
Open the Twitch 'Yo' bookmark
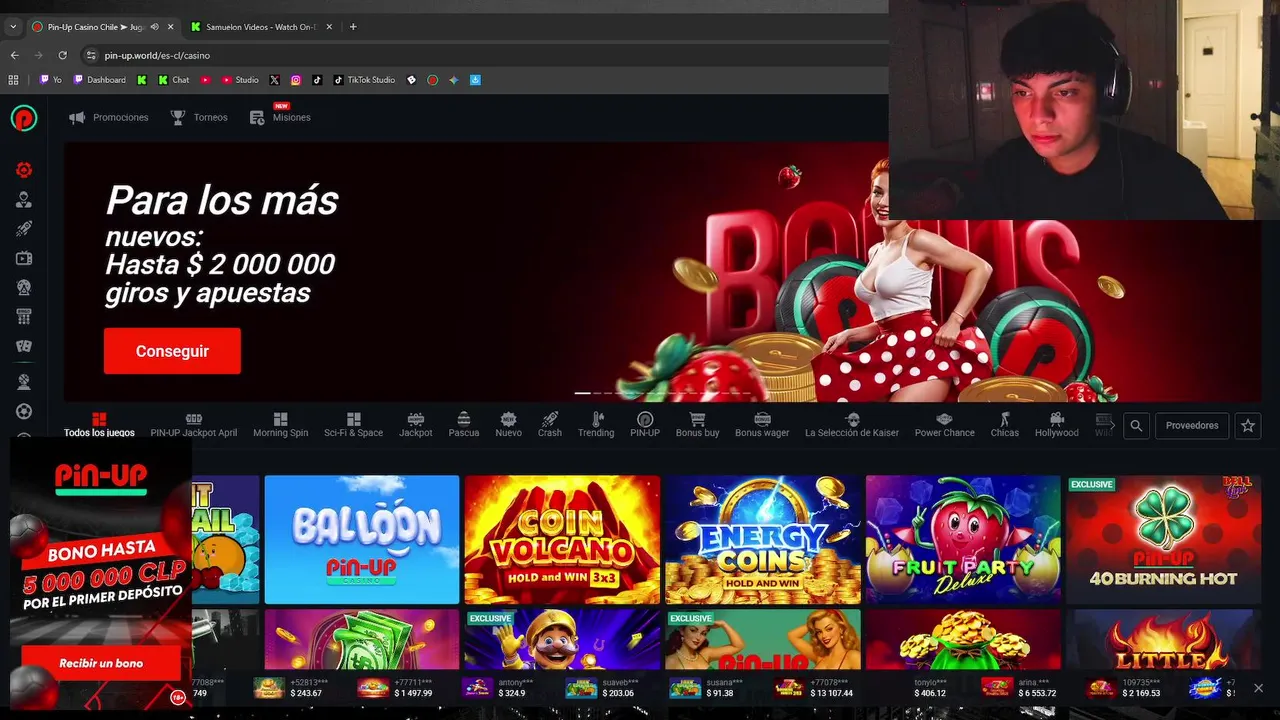(50, 80)
